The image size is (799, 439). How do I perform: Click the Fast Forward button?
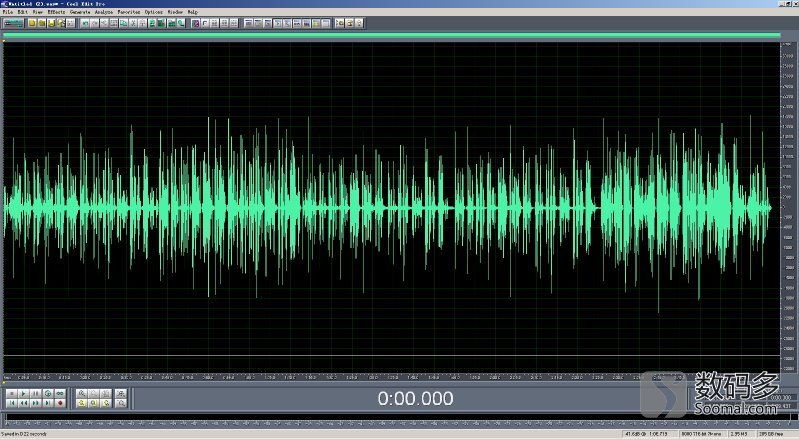36,403
